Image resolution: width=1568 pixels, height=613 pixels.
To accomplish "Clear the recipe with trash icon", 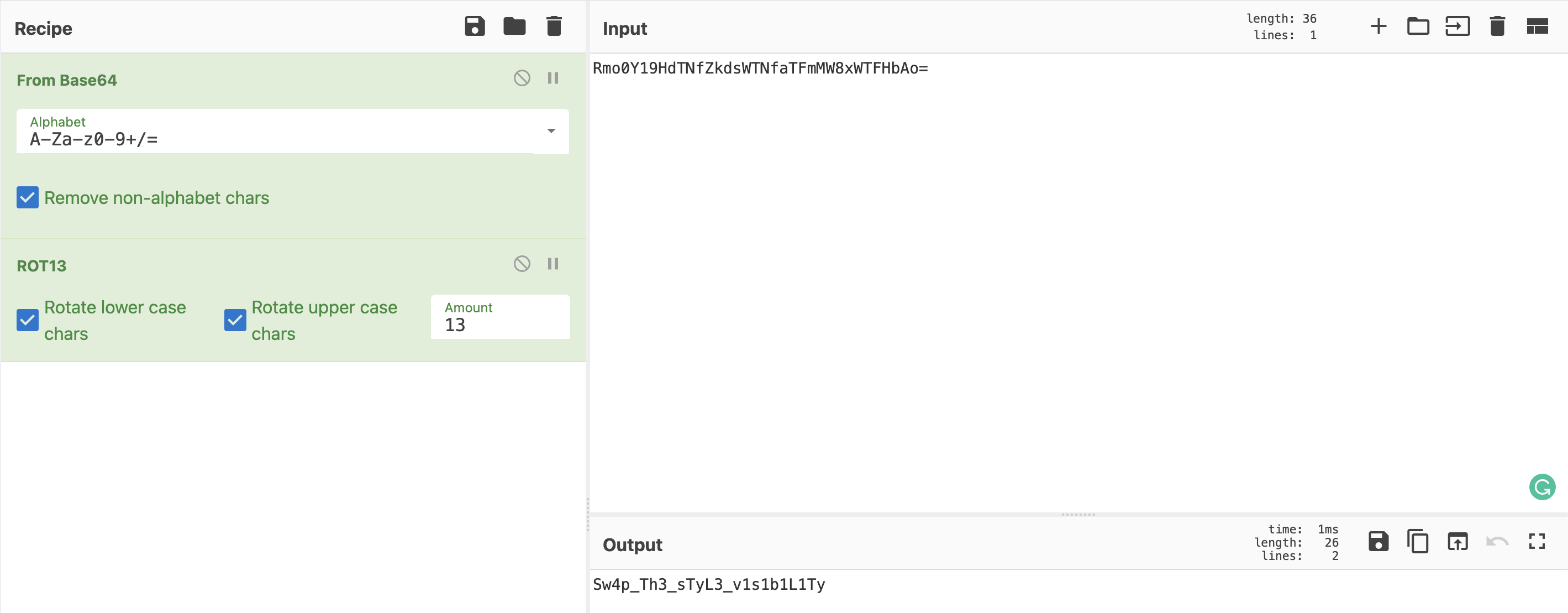I will pos(554,26).
